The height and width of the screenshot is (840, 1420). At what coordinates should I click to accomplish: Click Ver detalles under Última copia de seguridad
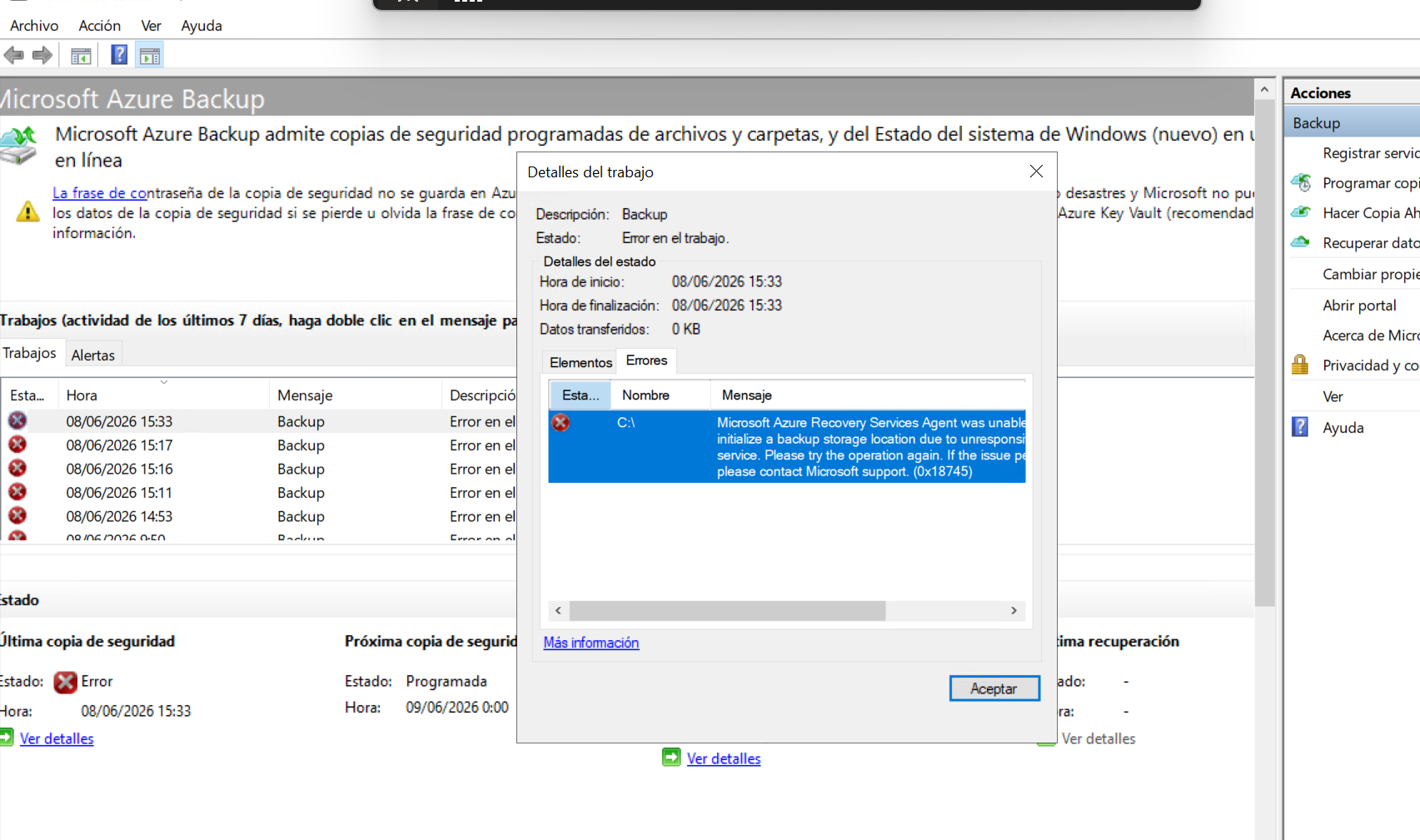[x=57, y=738]
